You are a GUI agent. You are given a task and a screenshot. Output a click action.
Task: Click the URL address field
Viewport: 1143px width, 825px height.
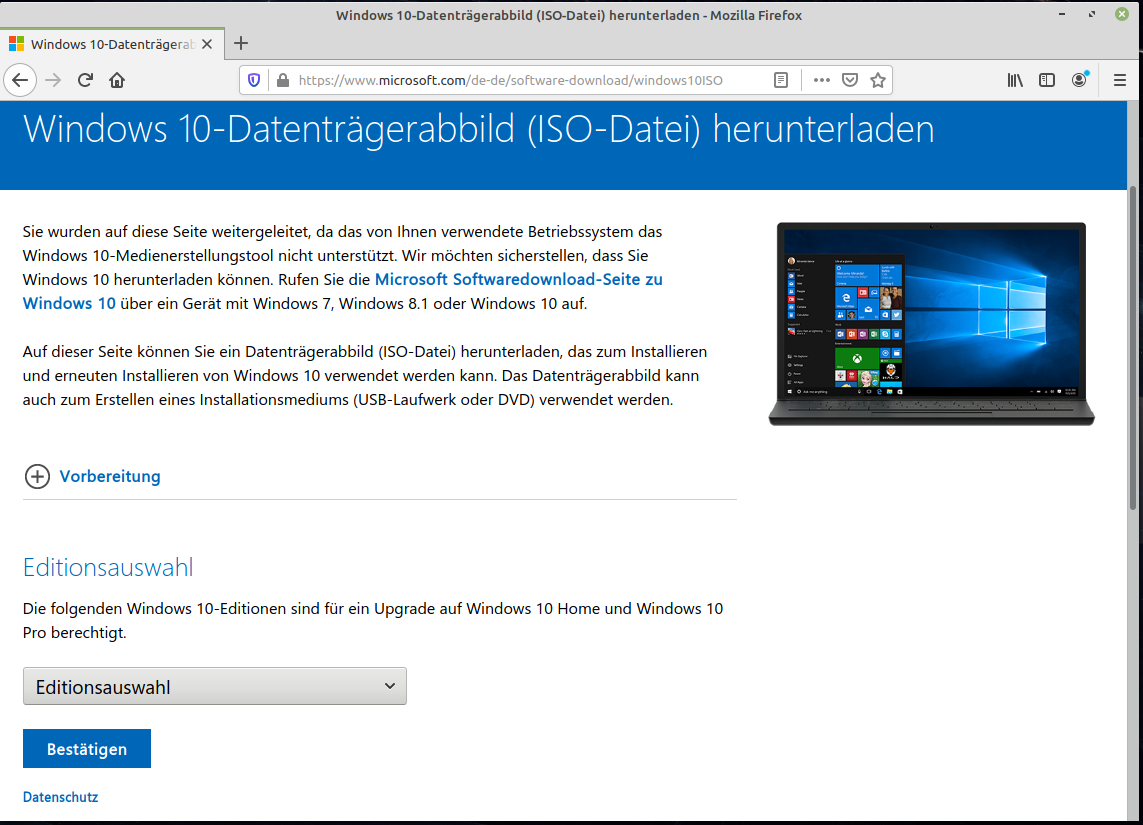point(510,80)
